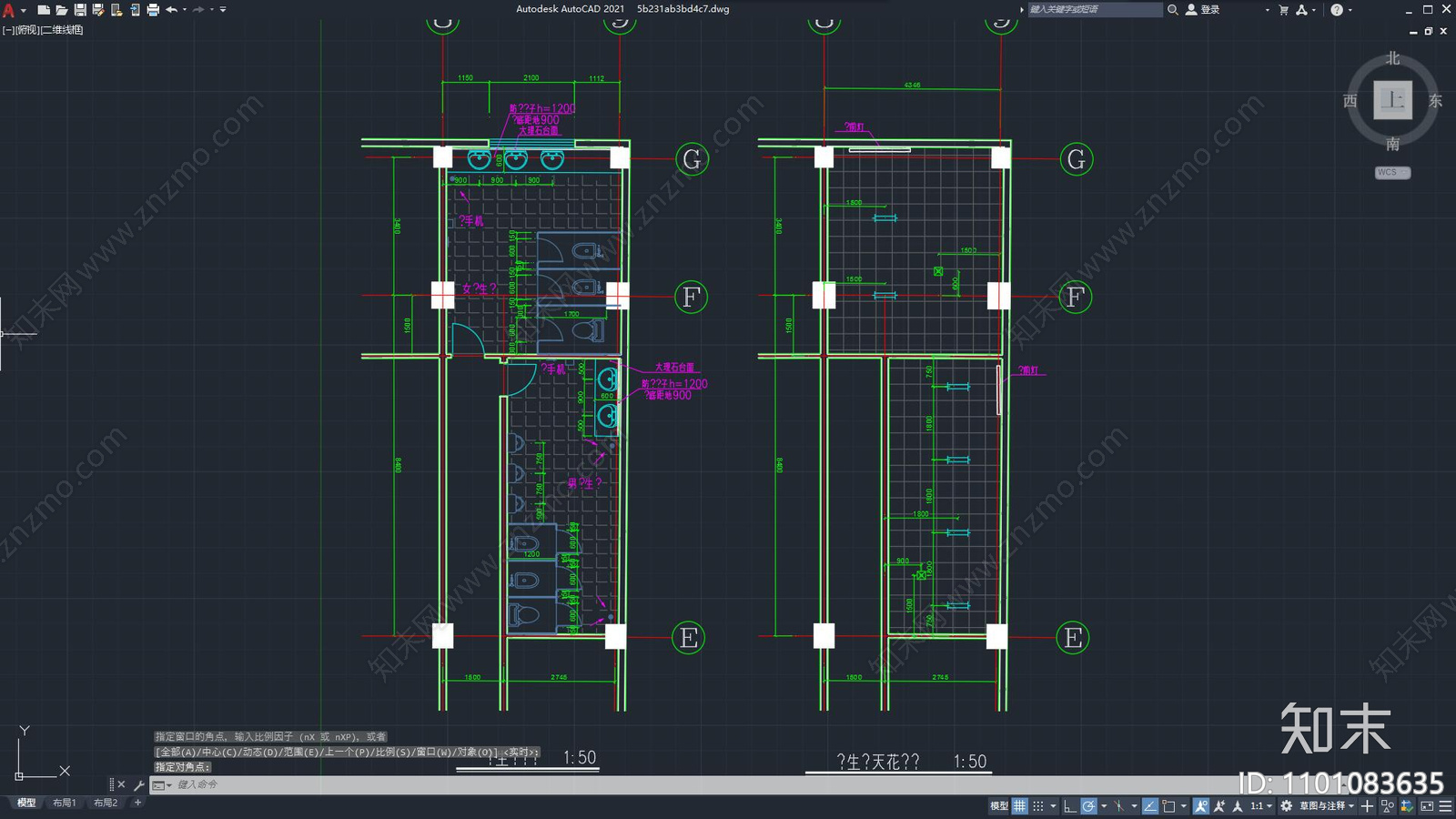
Task: Close the command line with X icon
Action: [x=121, y=784]
